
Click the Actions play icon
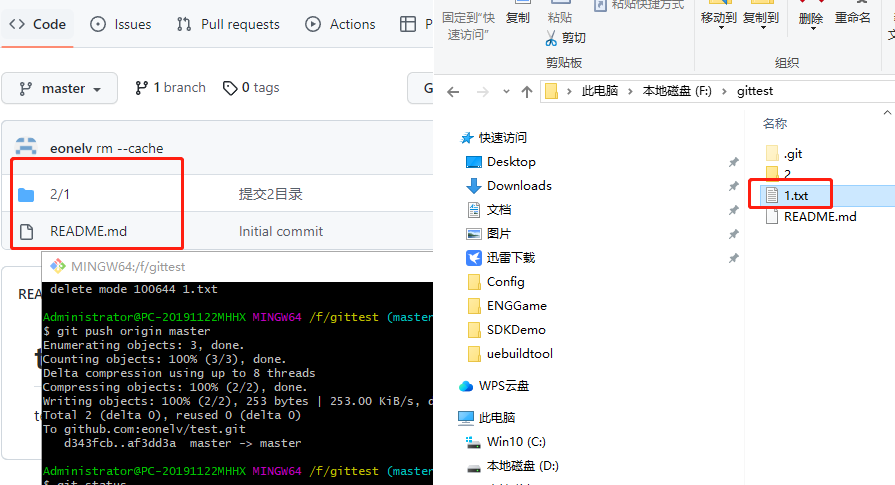click(313, 24)
